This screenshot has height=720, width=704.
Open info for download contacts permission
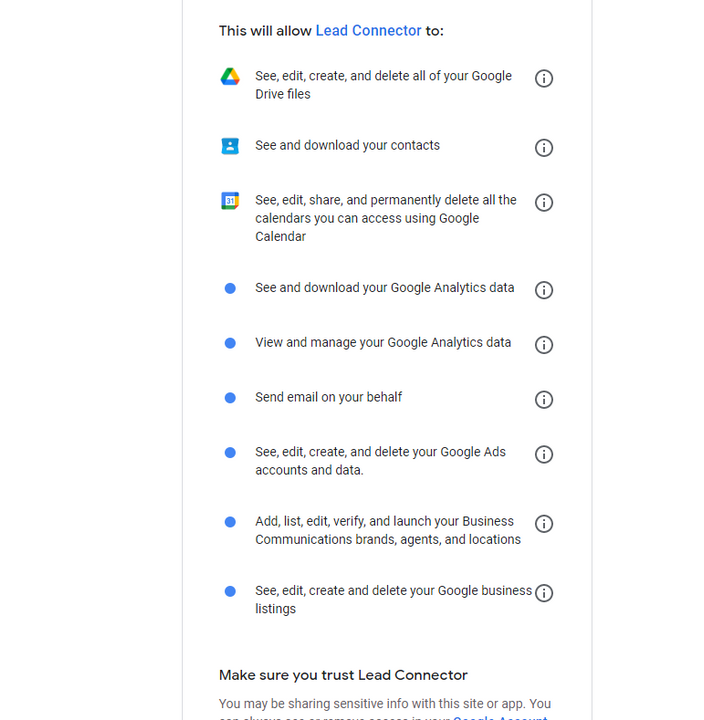pos(544,148)
